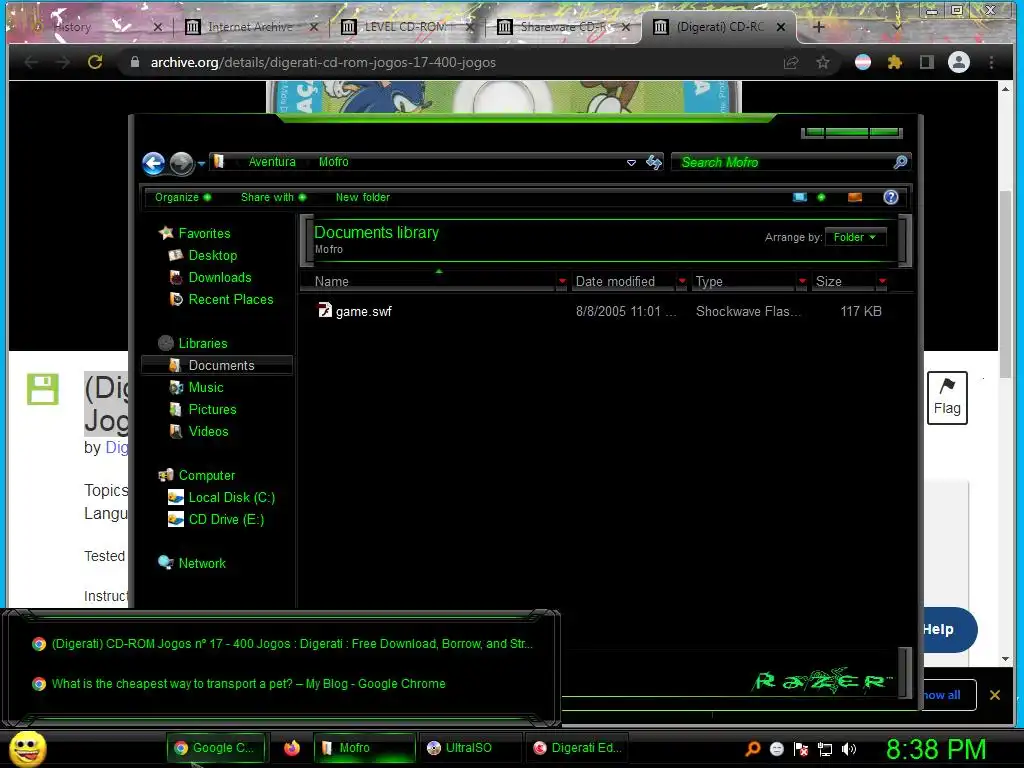Click the Shockwave Flash type cell
The image size is (1024, 768).
coord(748,312)
